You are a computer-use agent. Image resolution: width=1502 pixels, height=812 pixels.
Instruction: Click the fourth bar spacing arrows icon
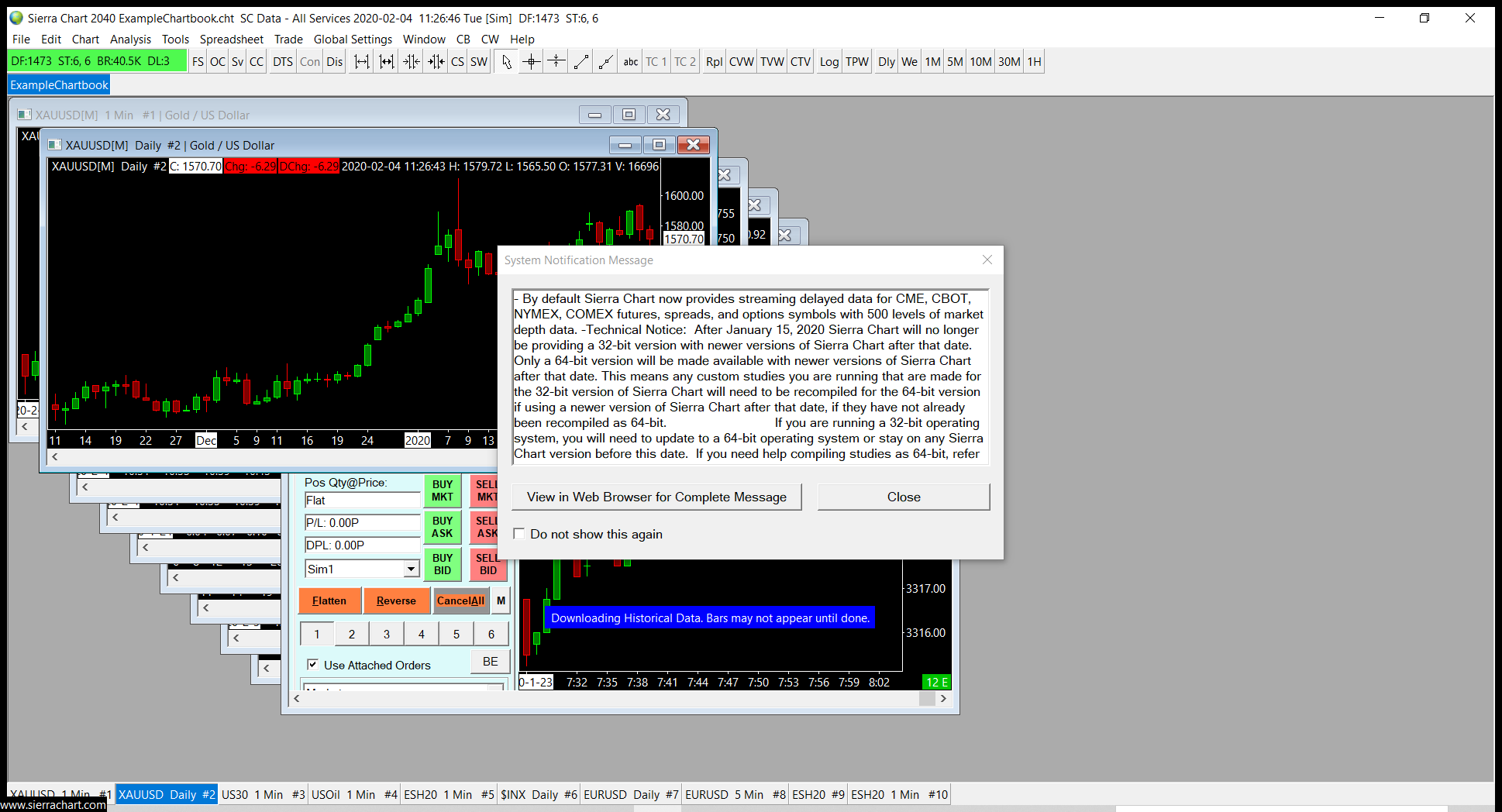click(436, 62)
